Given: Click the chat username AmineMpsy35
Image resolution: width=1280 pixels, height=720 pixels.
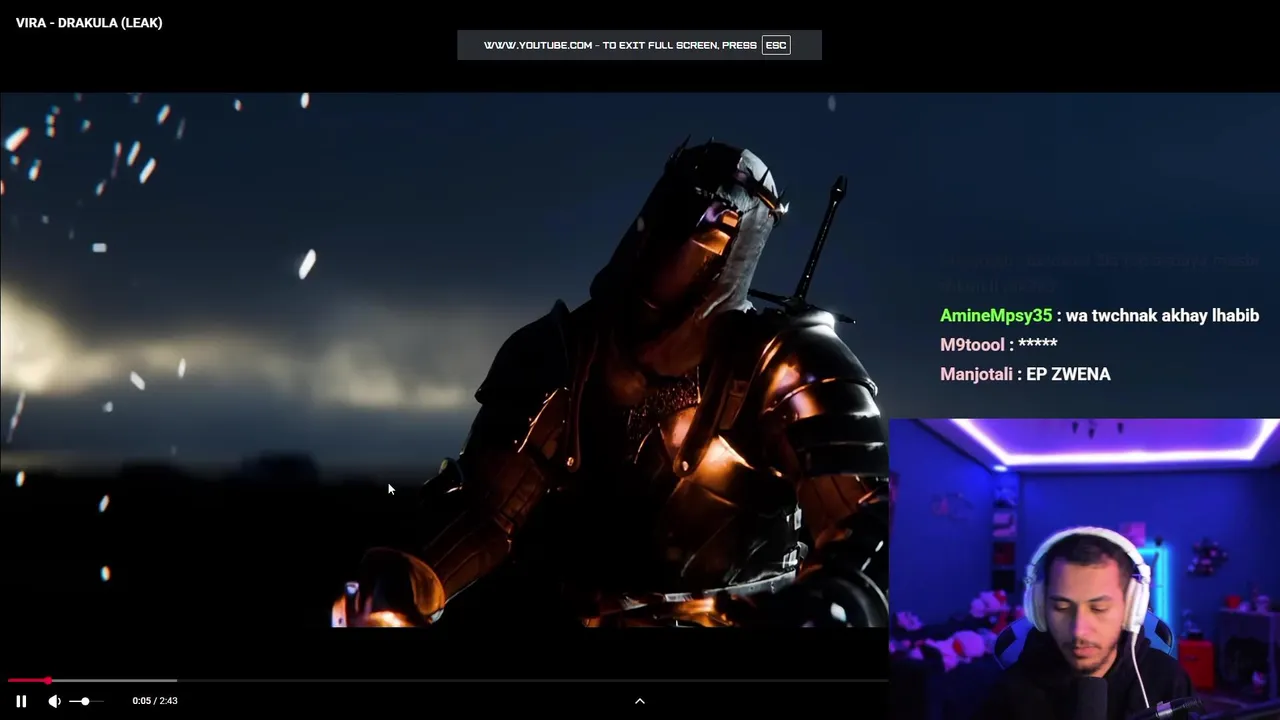Looking at the screenshot, I should coord(996,316).
